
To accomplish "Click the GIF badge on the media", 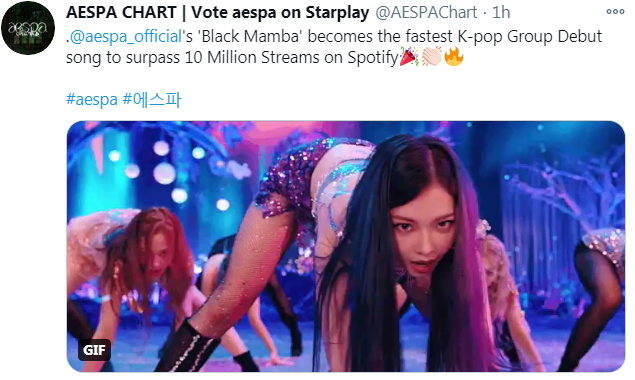I will point(94,350).
